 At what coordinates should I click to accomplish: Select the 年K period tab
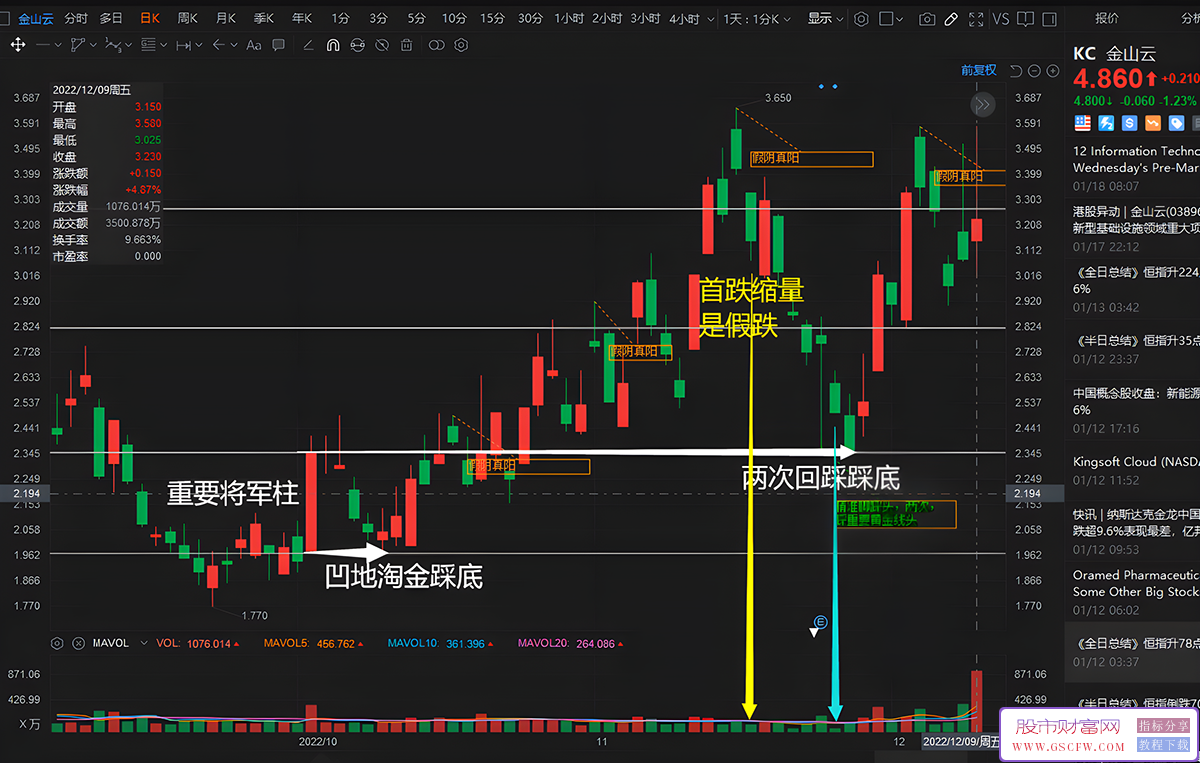coord(302,19)
